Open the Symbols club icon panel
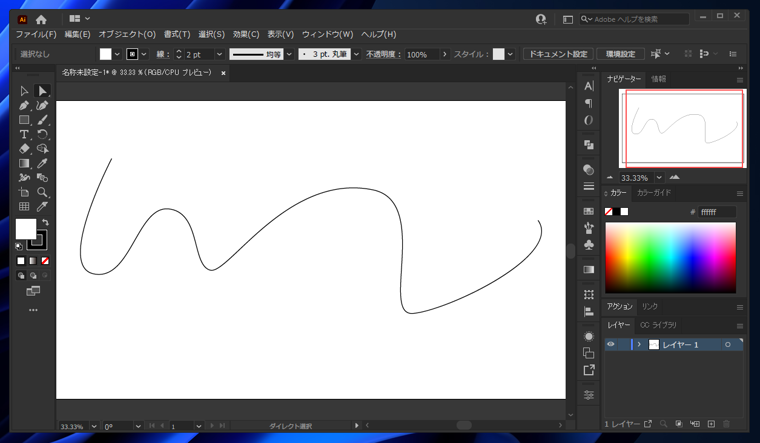760x443 pixels. (588, 245)
